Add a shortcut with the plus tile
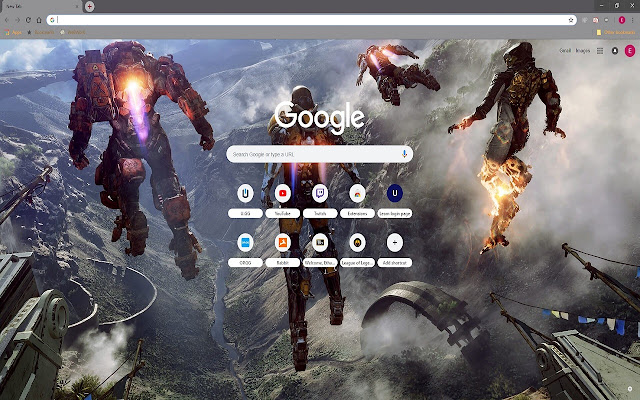Image resolution: width=640 pixels, height=400 pixels. (x=395, y=250)
